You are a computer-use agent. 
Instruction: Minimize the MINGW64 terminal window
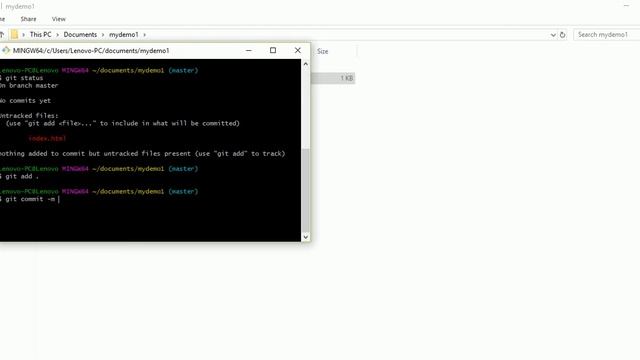click(x=249, y=51)
